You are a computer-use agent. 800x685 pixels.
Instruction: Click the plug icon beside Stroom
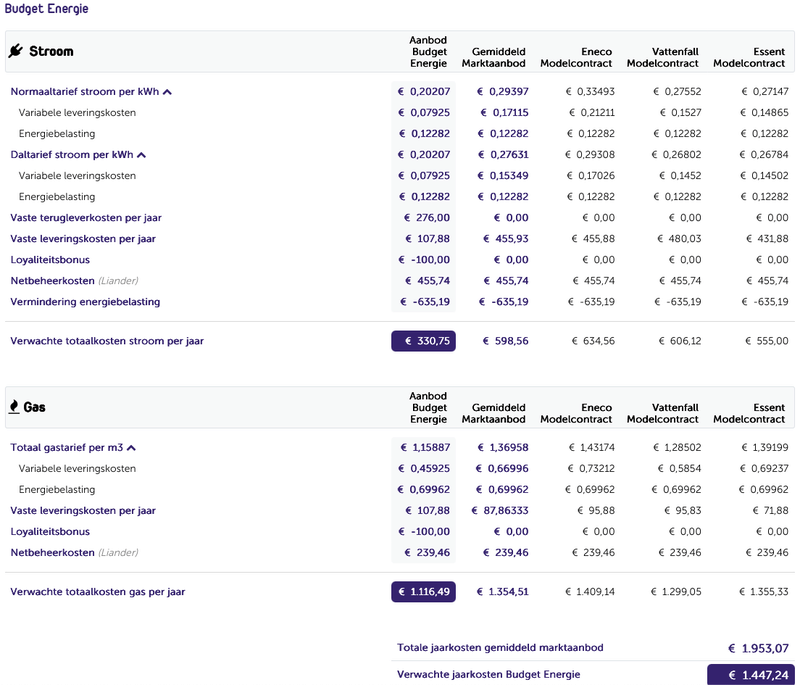[17, 51]
